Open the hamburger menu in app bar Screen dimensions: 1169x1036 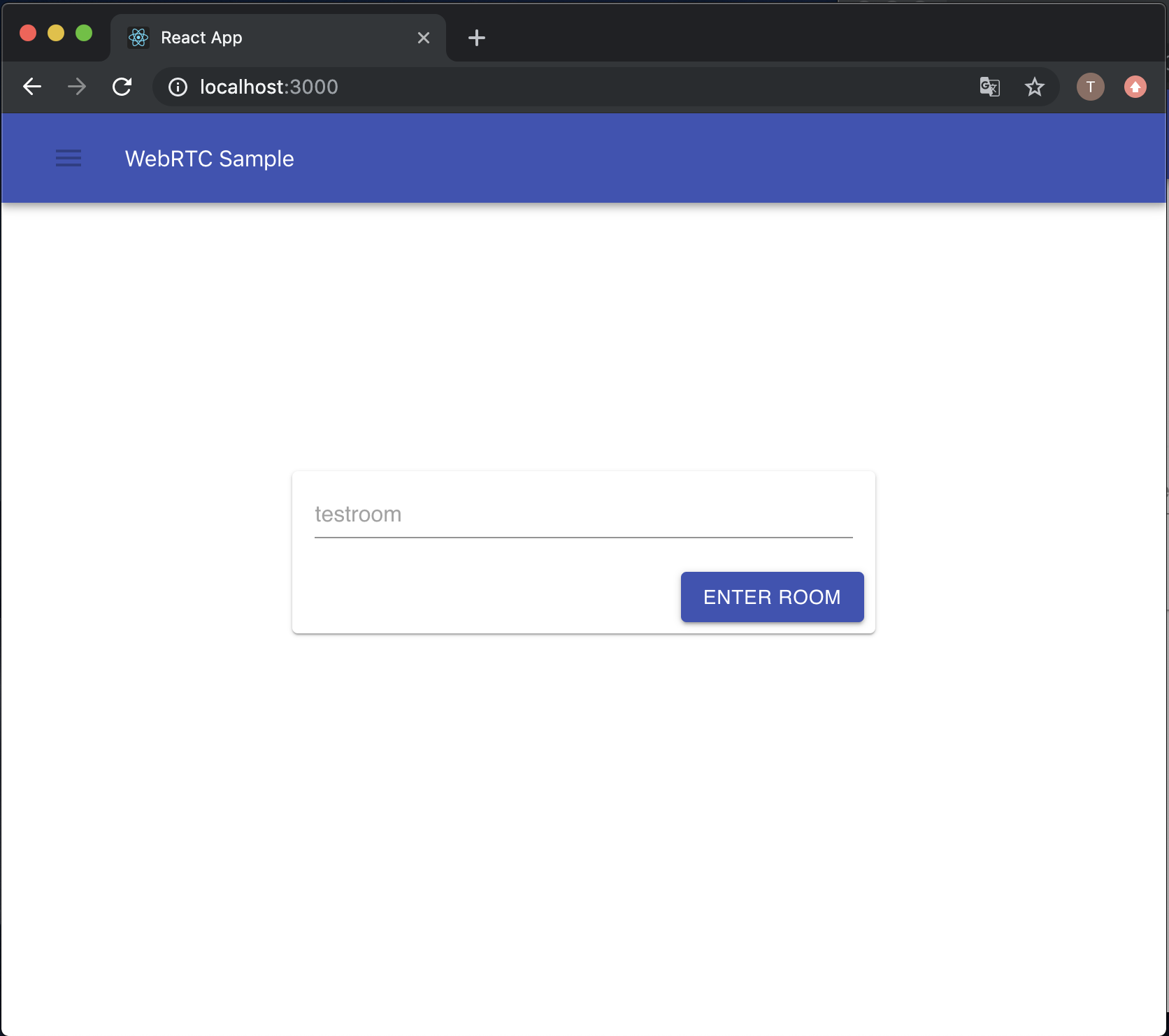pos(69,158)
